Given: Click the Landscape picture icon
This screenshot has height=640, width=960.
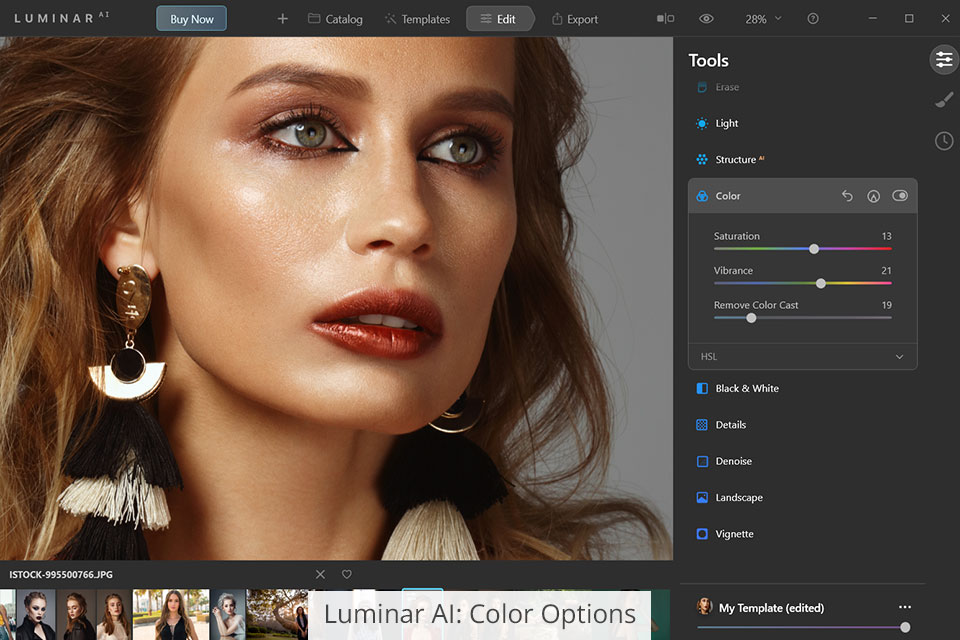Looking at the screenshot, I should tap(702, 497).
